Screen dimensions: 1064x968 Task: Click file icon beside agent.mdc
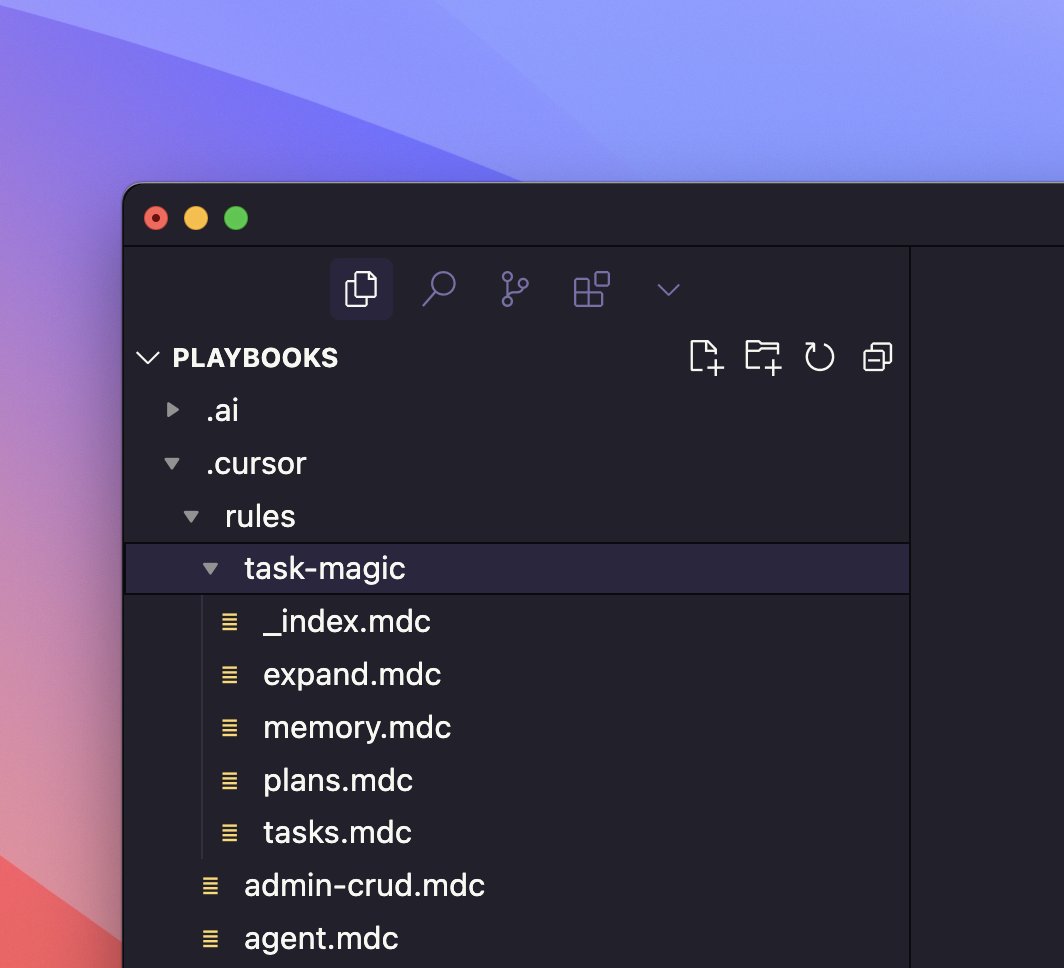210,939
